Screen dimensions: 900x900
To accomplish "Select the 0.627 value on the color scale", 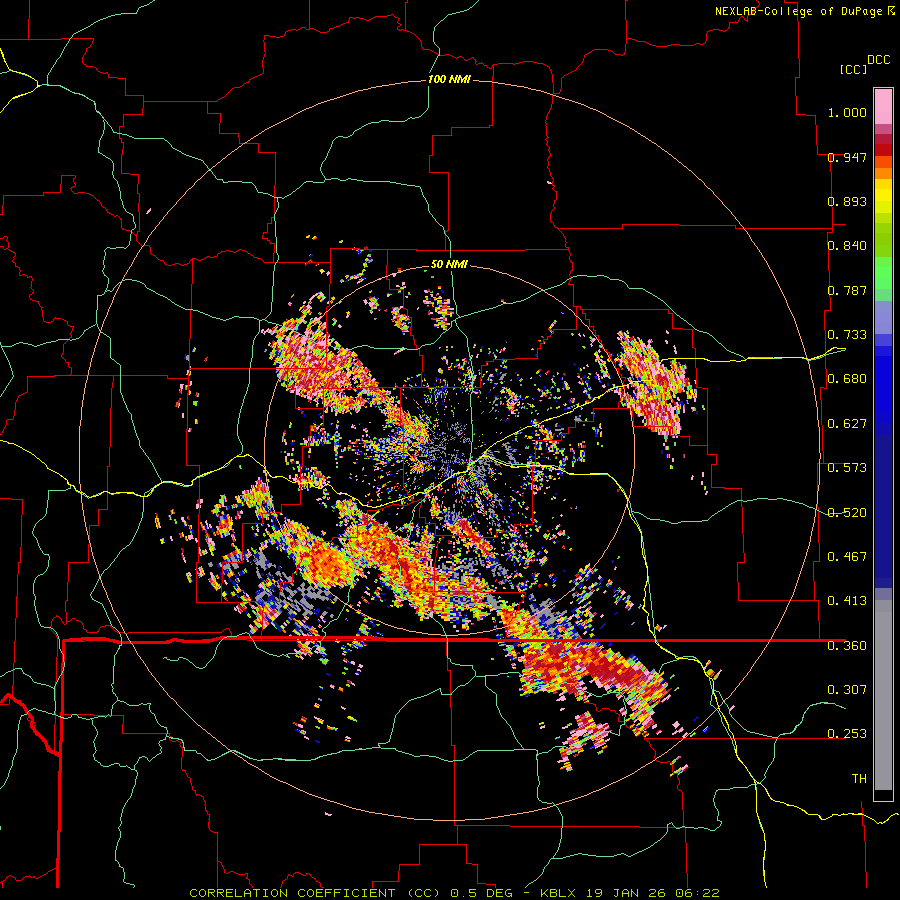I will [x=847, y=424].
